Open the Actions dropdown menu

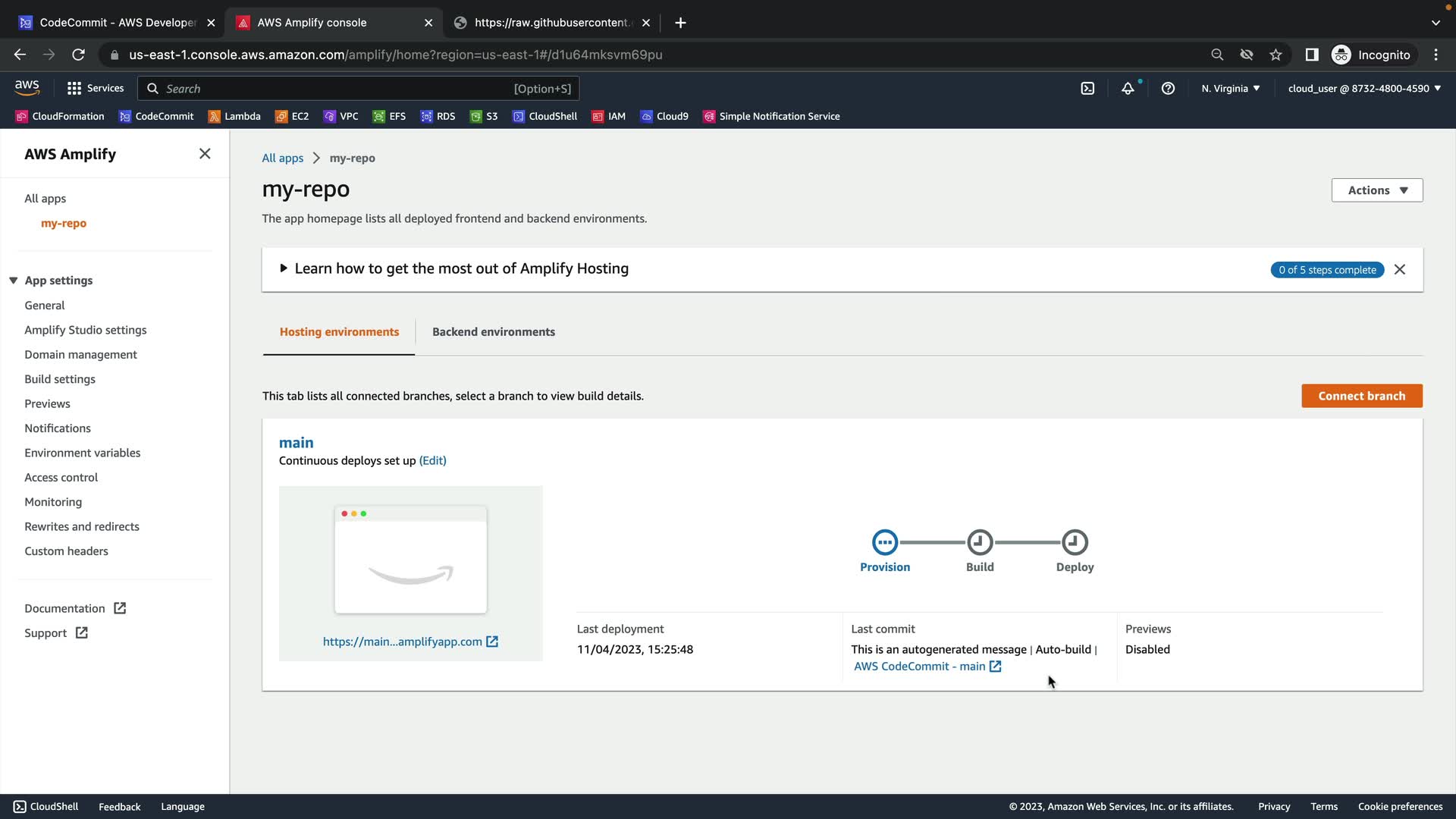[x=1376, y=190]
